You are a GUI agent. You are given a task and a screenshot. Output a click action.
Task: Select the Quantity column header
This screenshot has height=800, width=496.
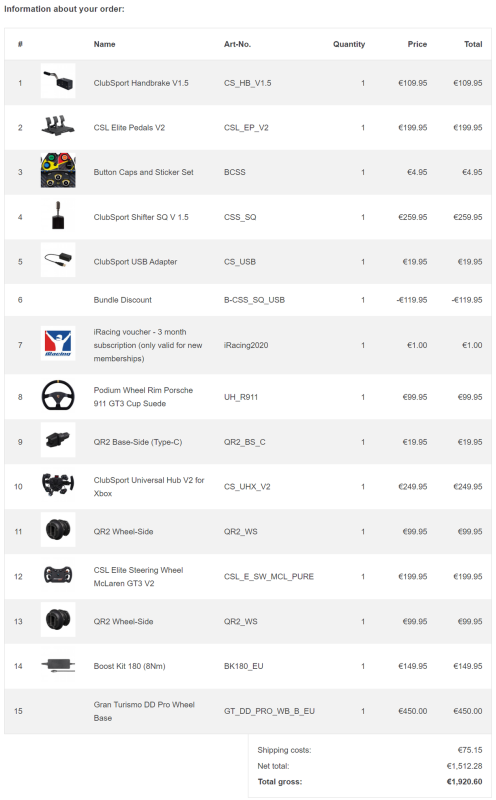coord(349,44)
